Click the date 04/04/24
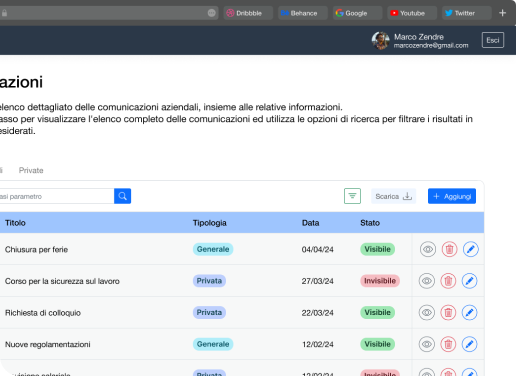Image resolution: width=516 pixels, height=376 pixels. [x=318, y=249]
